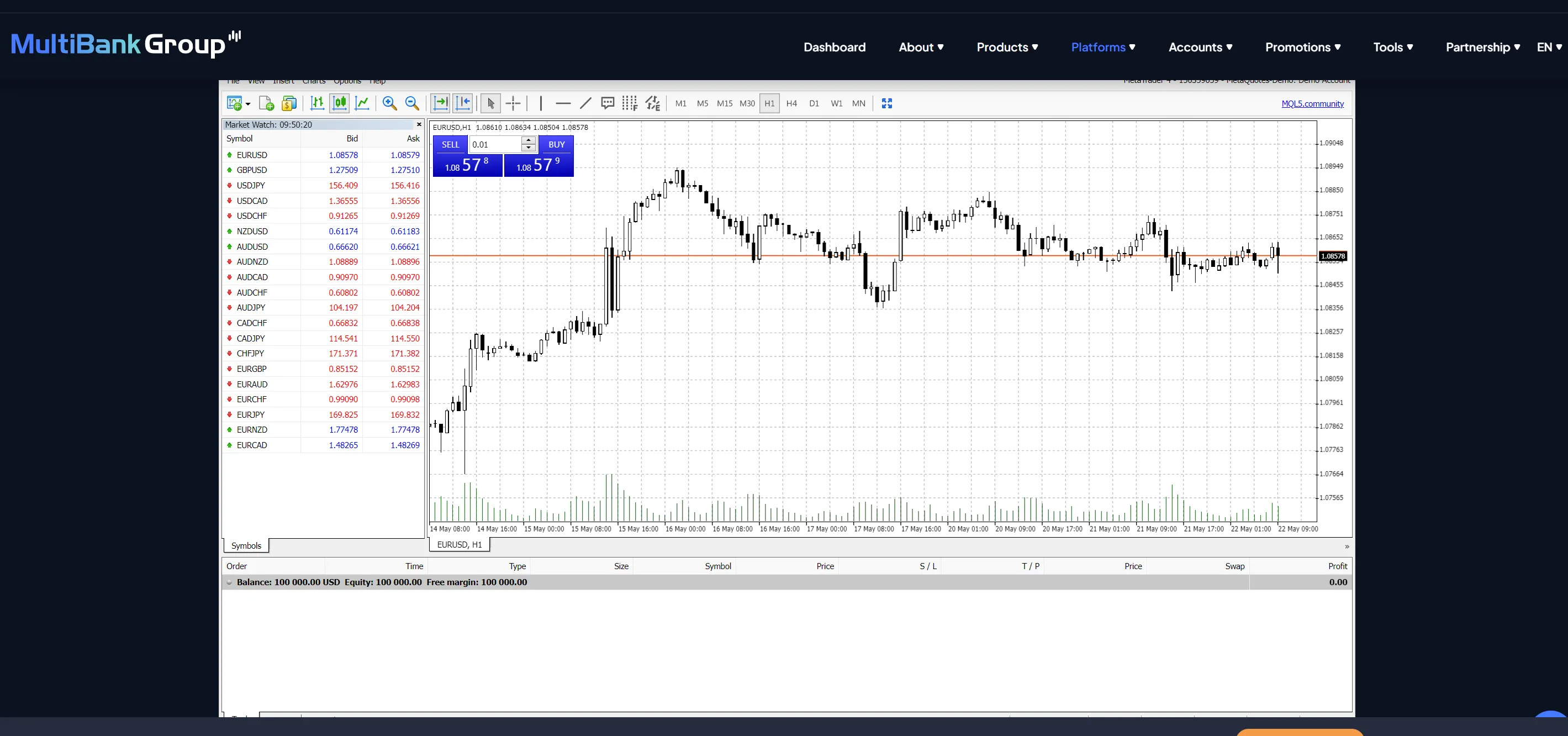The width and height of the screenshot is (1568, 736).
Task: Select the Fibonacci retracement tool
Action: pos(630,103)
